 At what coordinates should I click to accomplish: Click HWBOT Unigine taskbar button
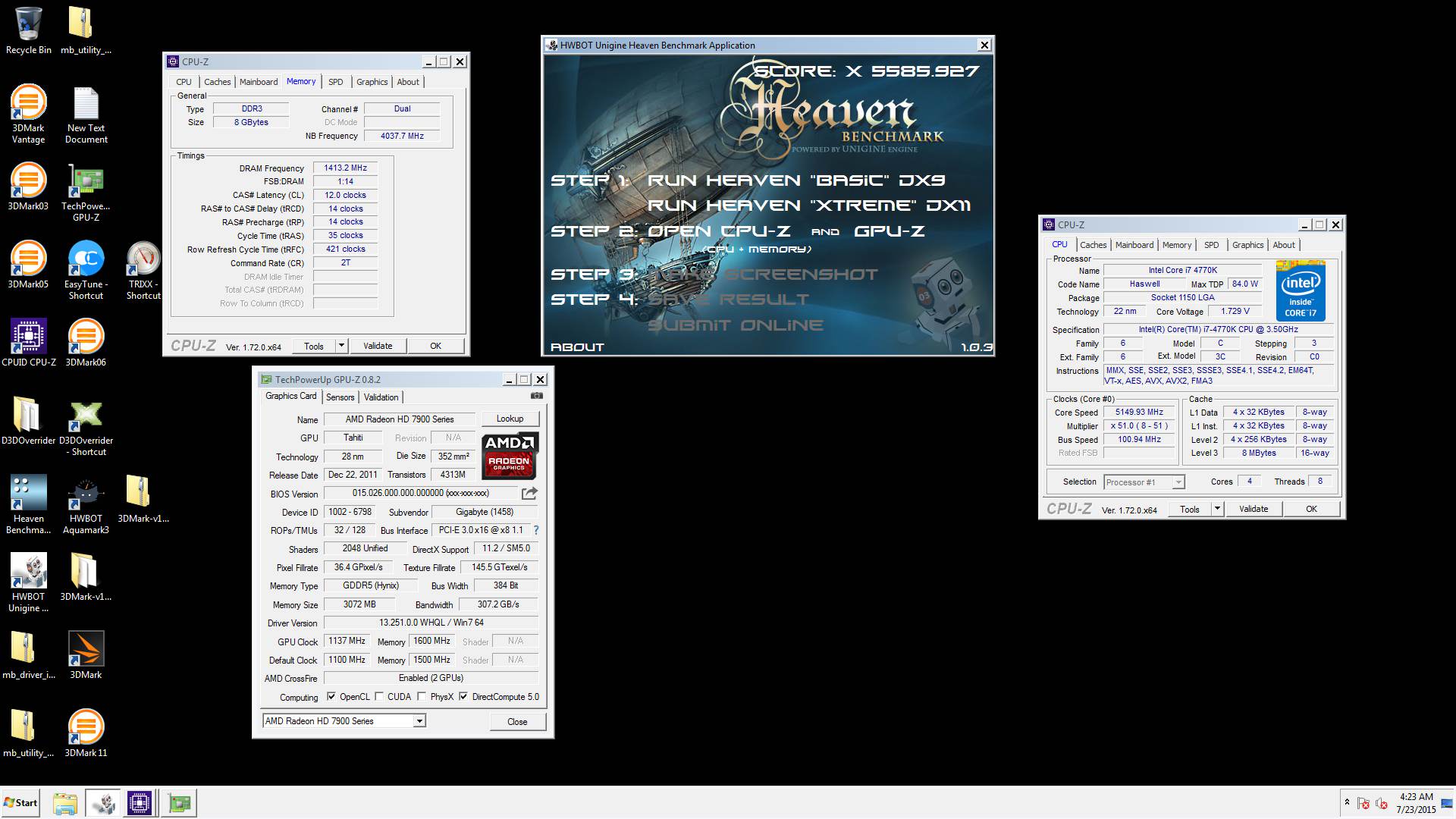[103, 803]
